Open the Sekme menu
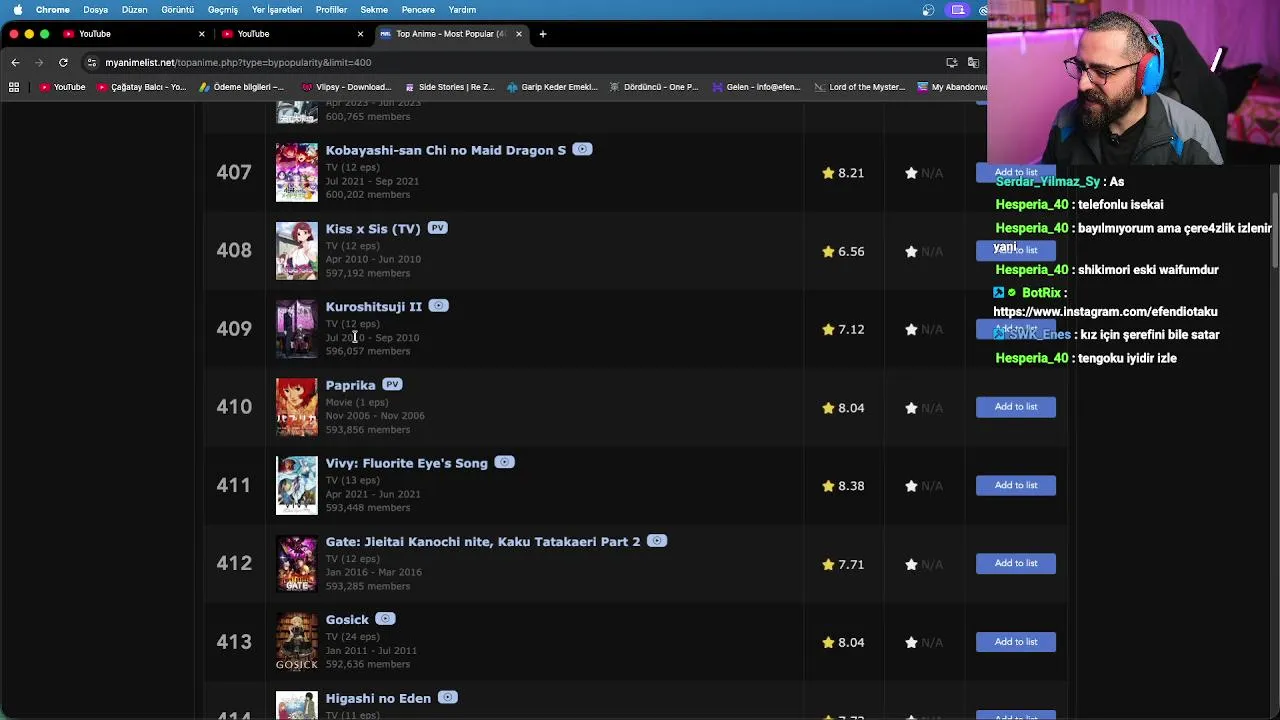Screen dimensions: 1280x720 pos(374,10)
